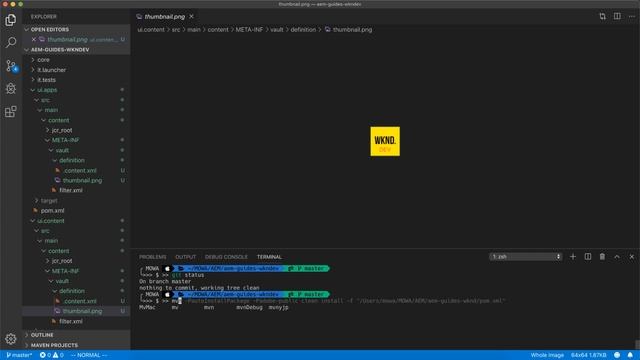Close thumbnail.png in Open Editors list
The width and height of the screenshot is (640, 360).
point(34,40)
